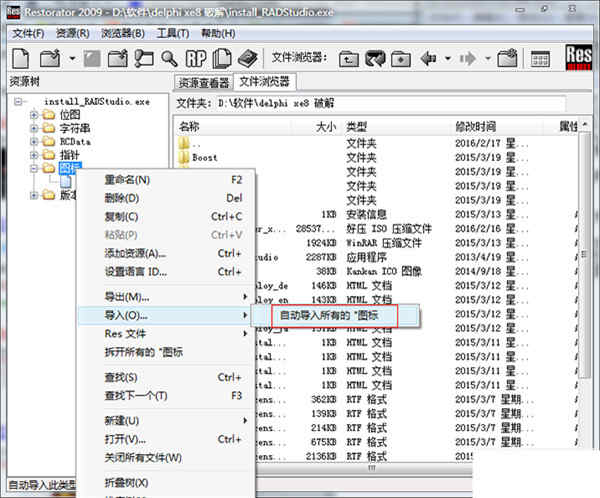Click the grayed-out Save toolbar icon
The image size is (600, 498).
[92, 59]
